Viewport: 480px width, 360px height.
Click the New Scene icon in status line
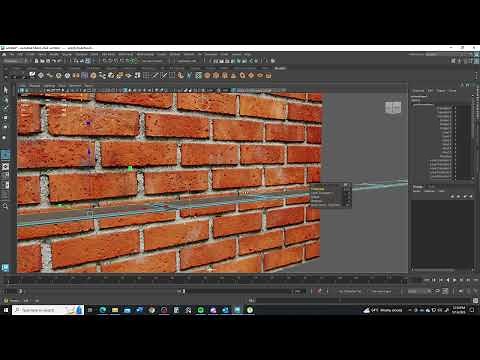pos(37,61)
